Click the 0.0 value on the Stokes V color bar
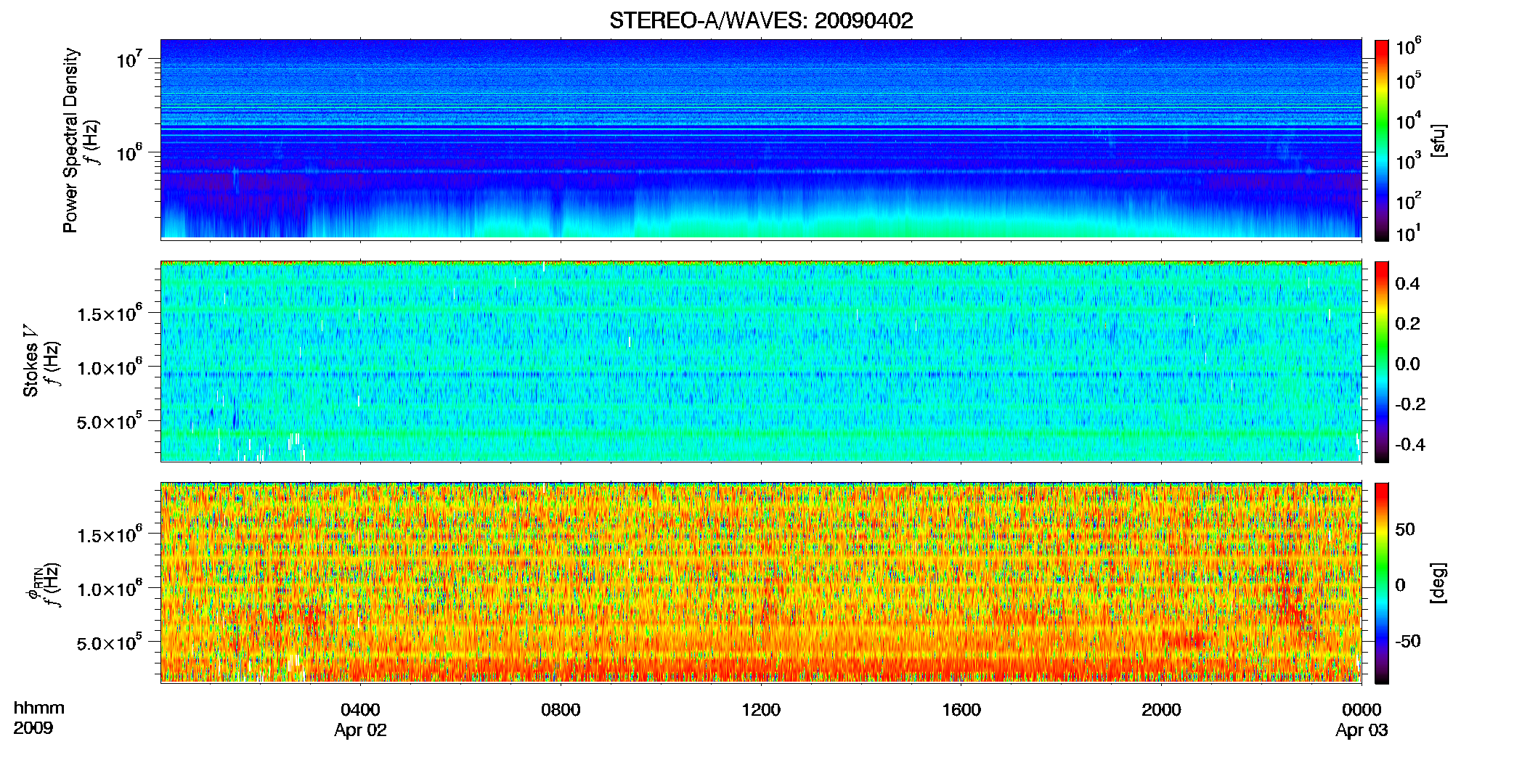 1407,364
